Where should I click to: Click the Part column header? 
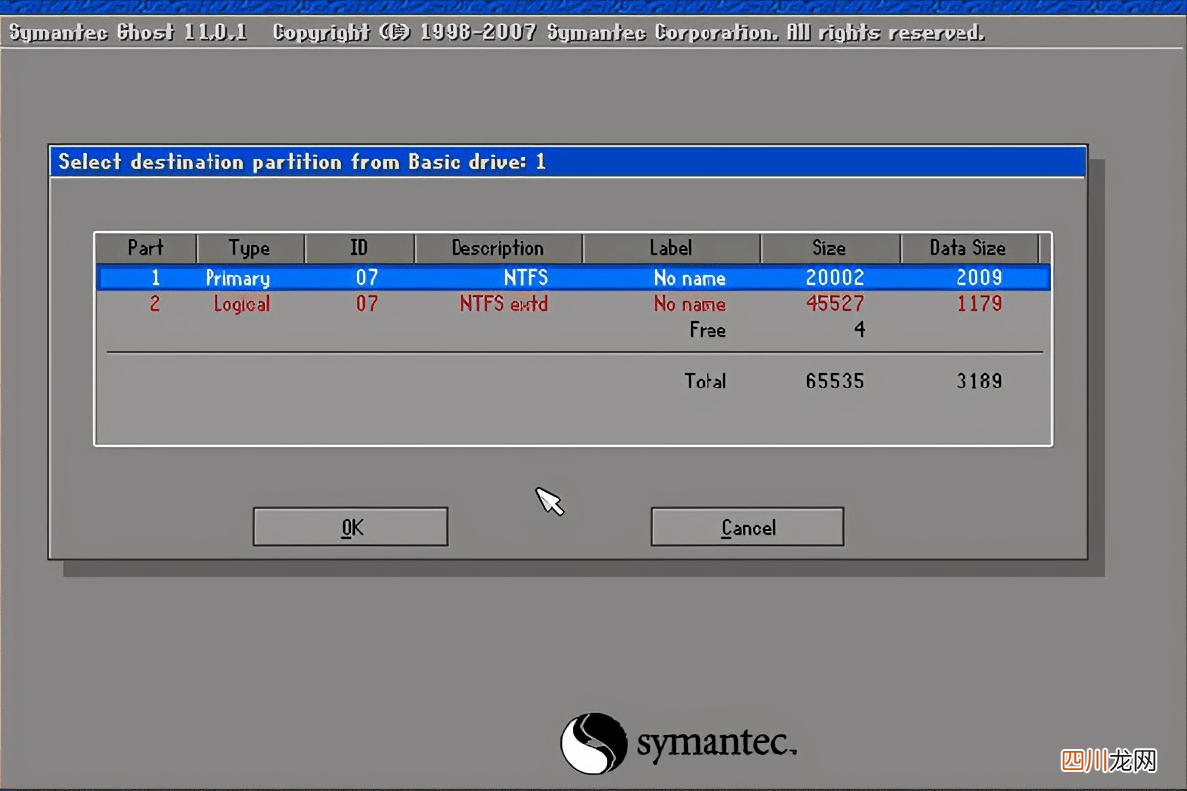[145, 248]
